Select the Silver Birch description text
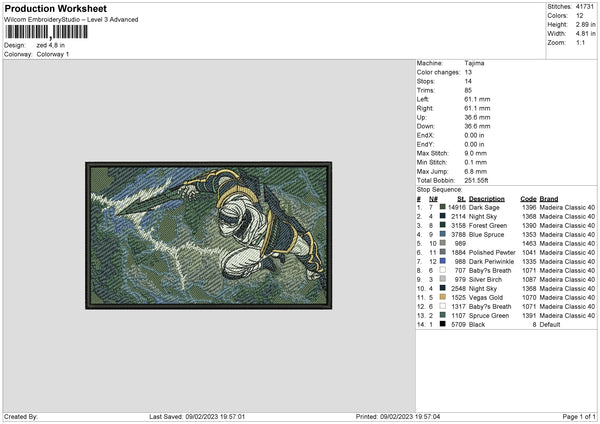Screen dimensions: 600x424 (x=487, y=279)
